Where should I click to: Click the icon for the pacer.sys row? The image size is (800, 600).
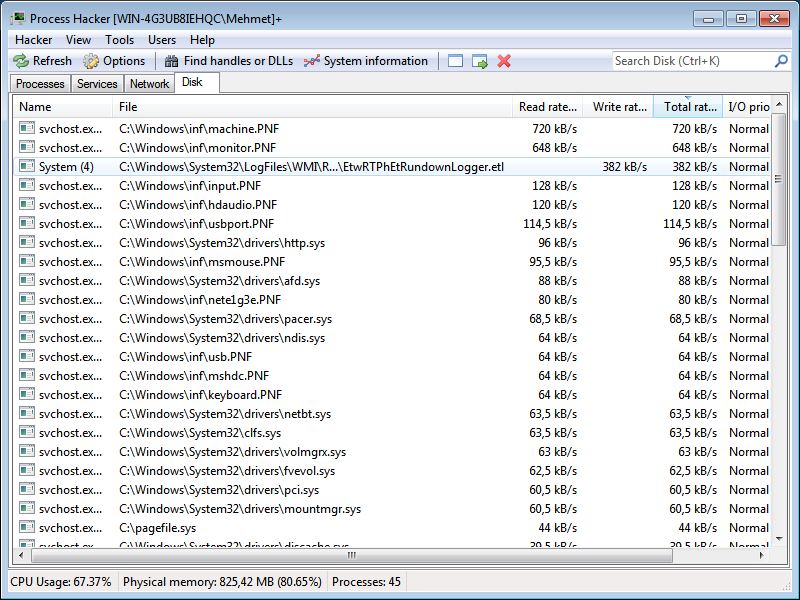pos(27,318)
